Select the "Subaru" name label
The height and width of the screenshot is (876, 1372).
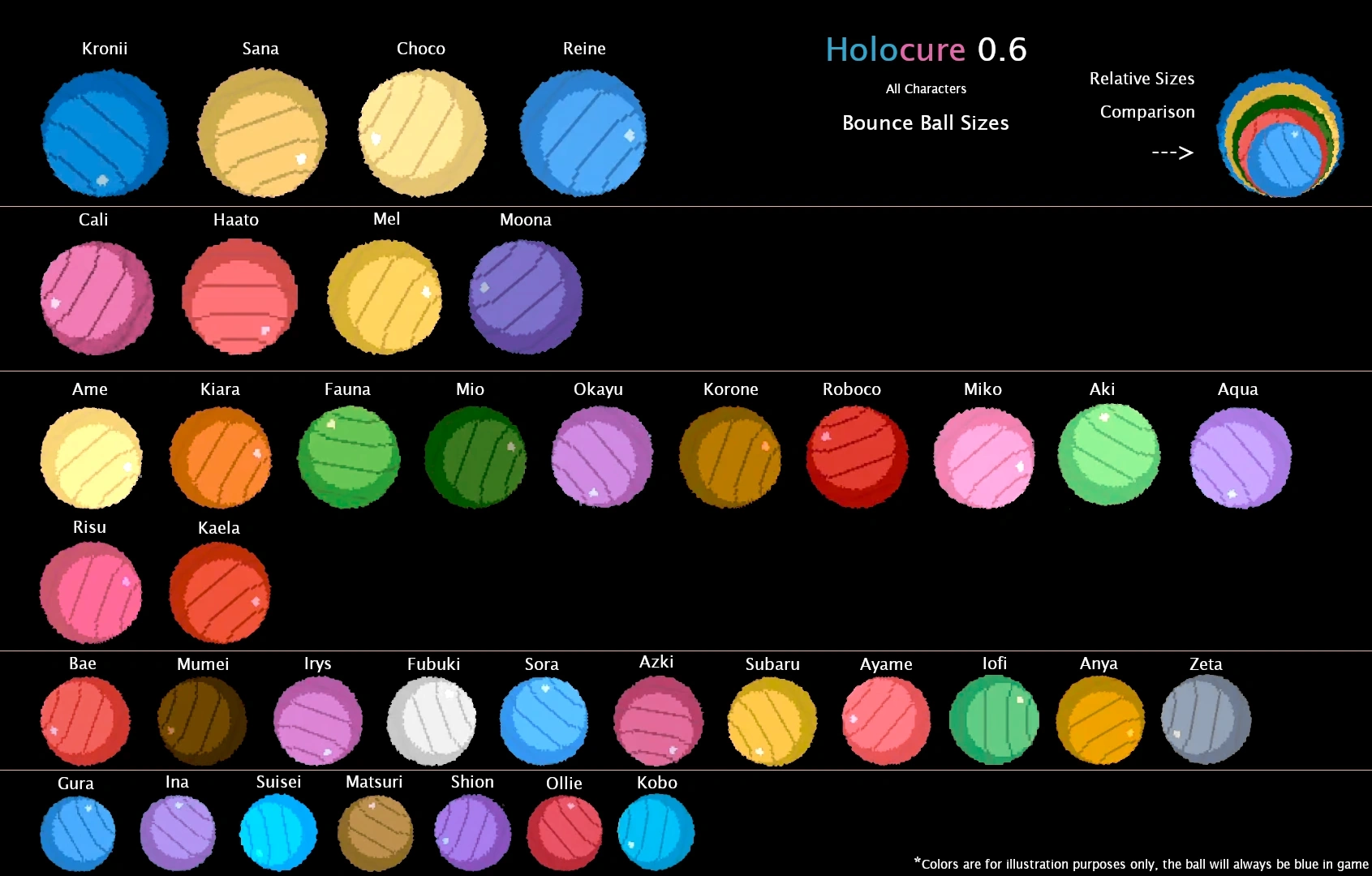773,664
